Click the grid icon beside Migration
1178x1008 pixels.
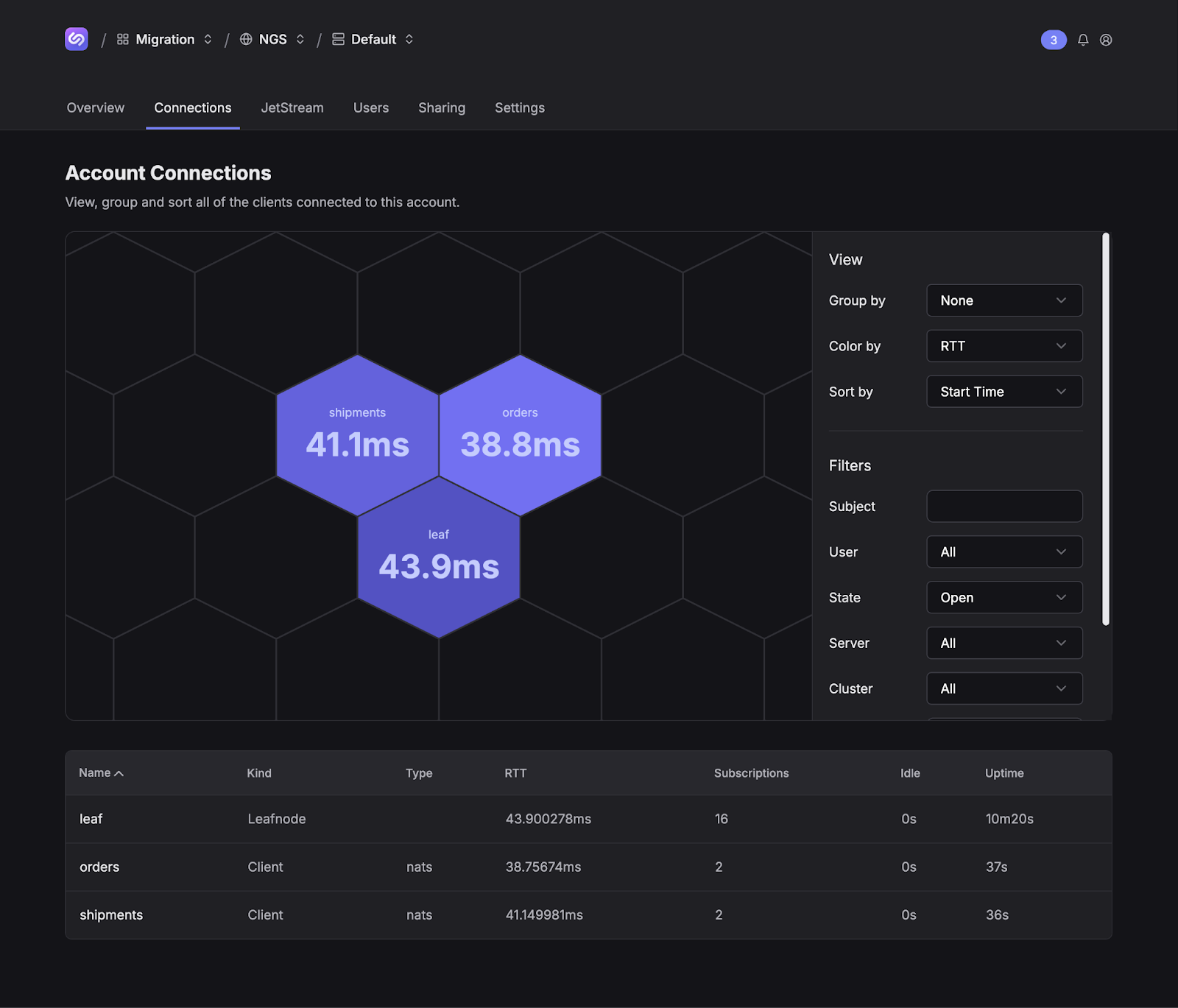tap(122, 39)
